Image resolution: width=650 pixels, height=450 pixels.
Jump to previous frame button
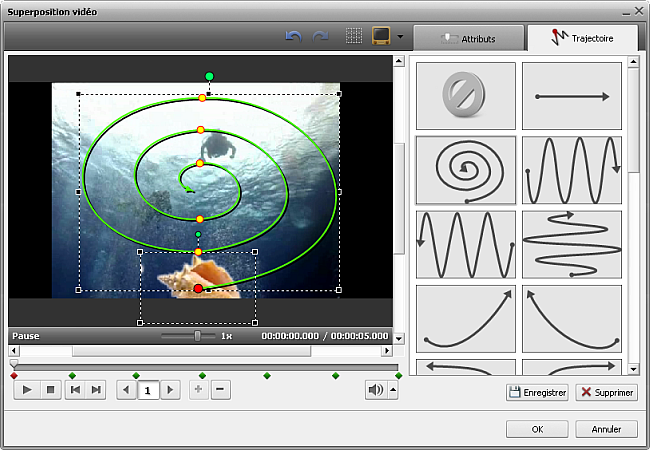click(x=75, y=390)
